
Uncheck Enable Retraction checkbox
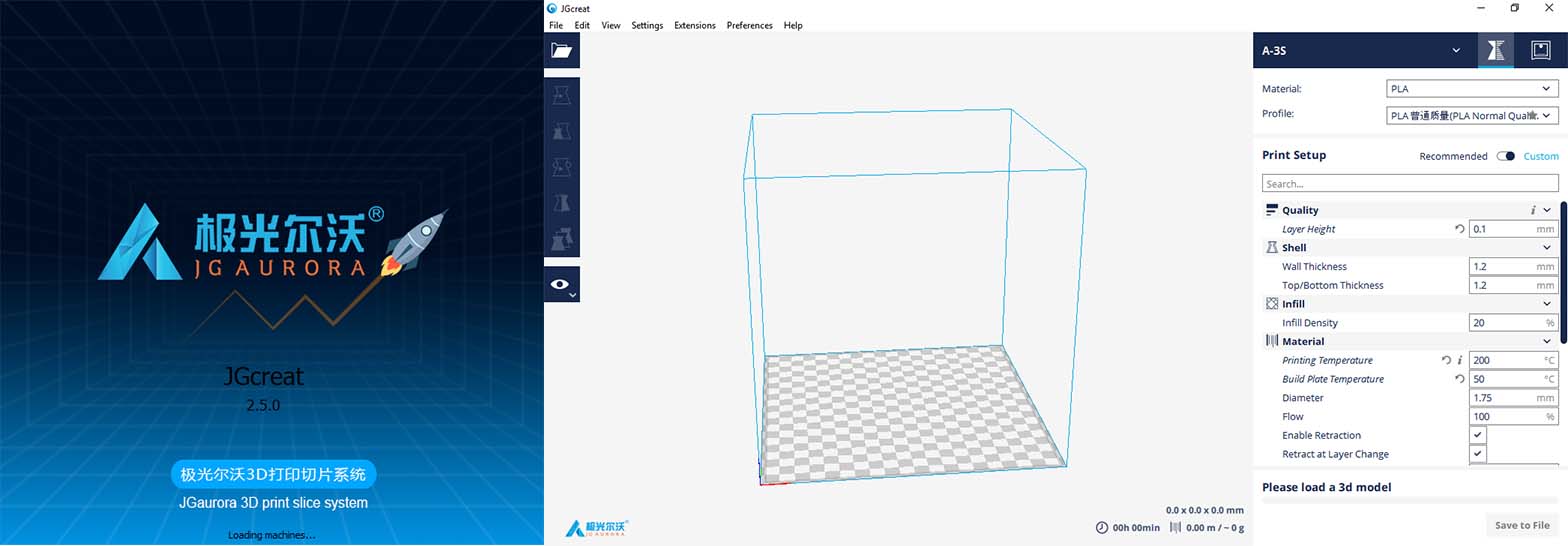[x=1477, y=435]
